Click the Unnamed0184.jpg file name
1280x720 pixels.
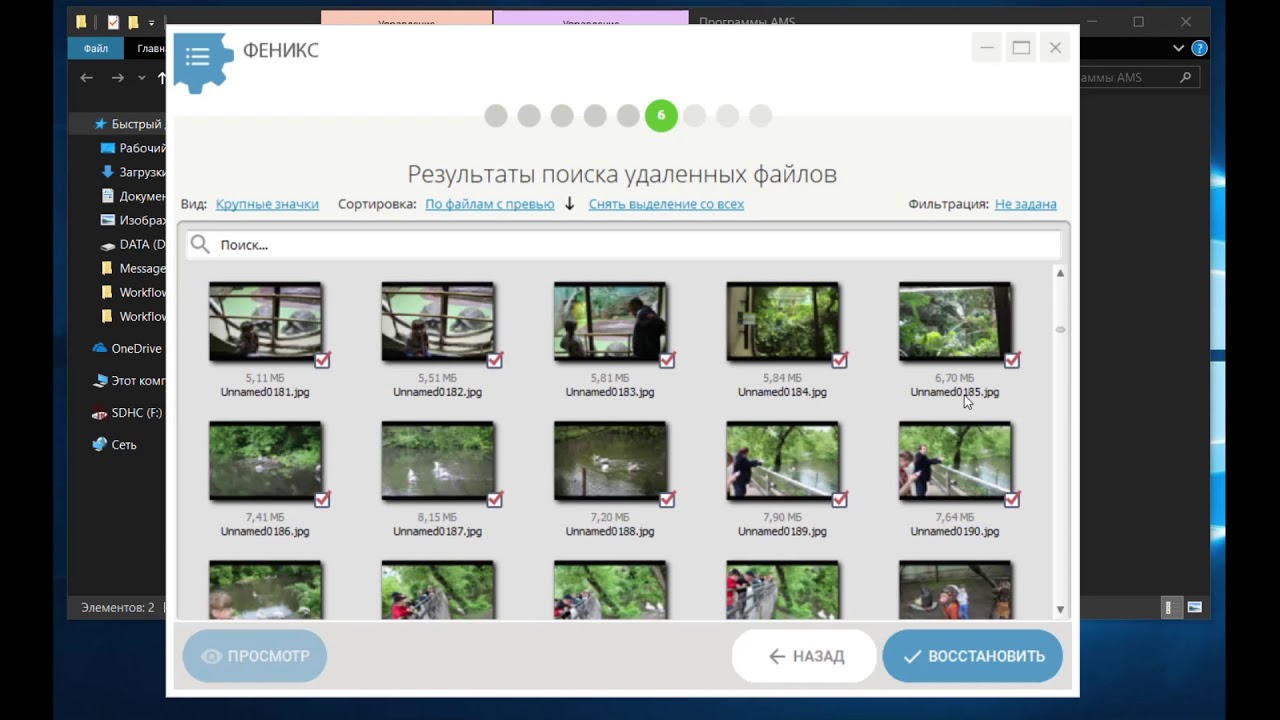[x=782, y=392]
